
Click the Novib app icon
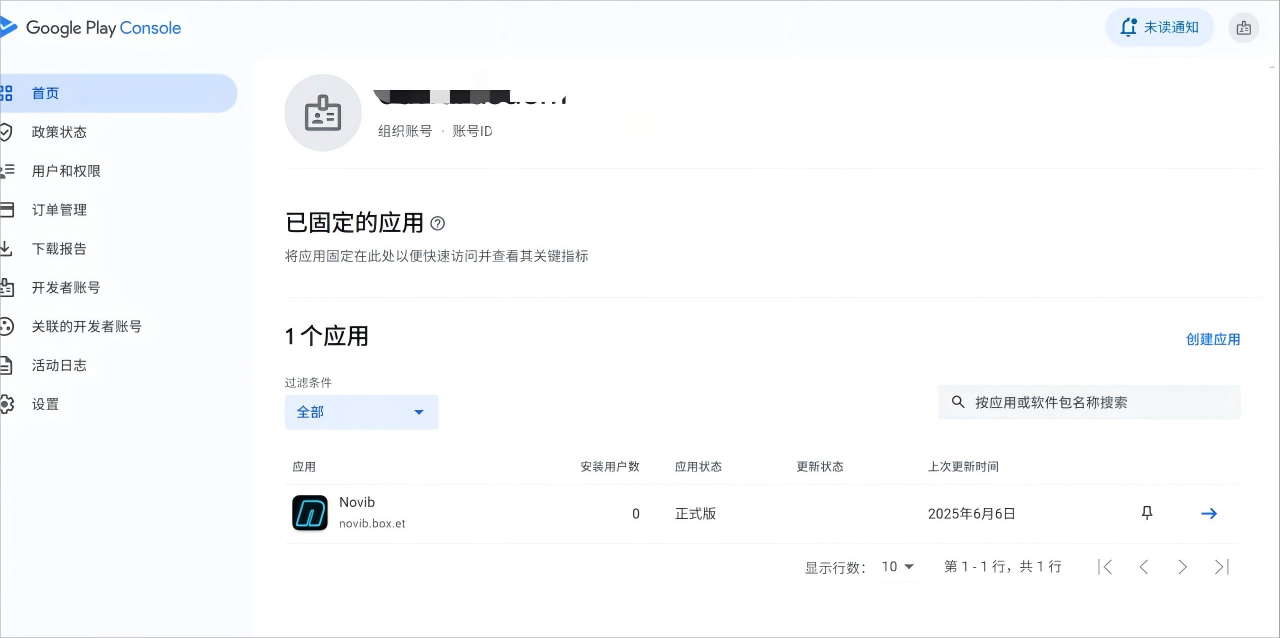pos(310,513)
